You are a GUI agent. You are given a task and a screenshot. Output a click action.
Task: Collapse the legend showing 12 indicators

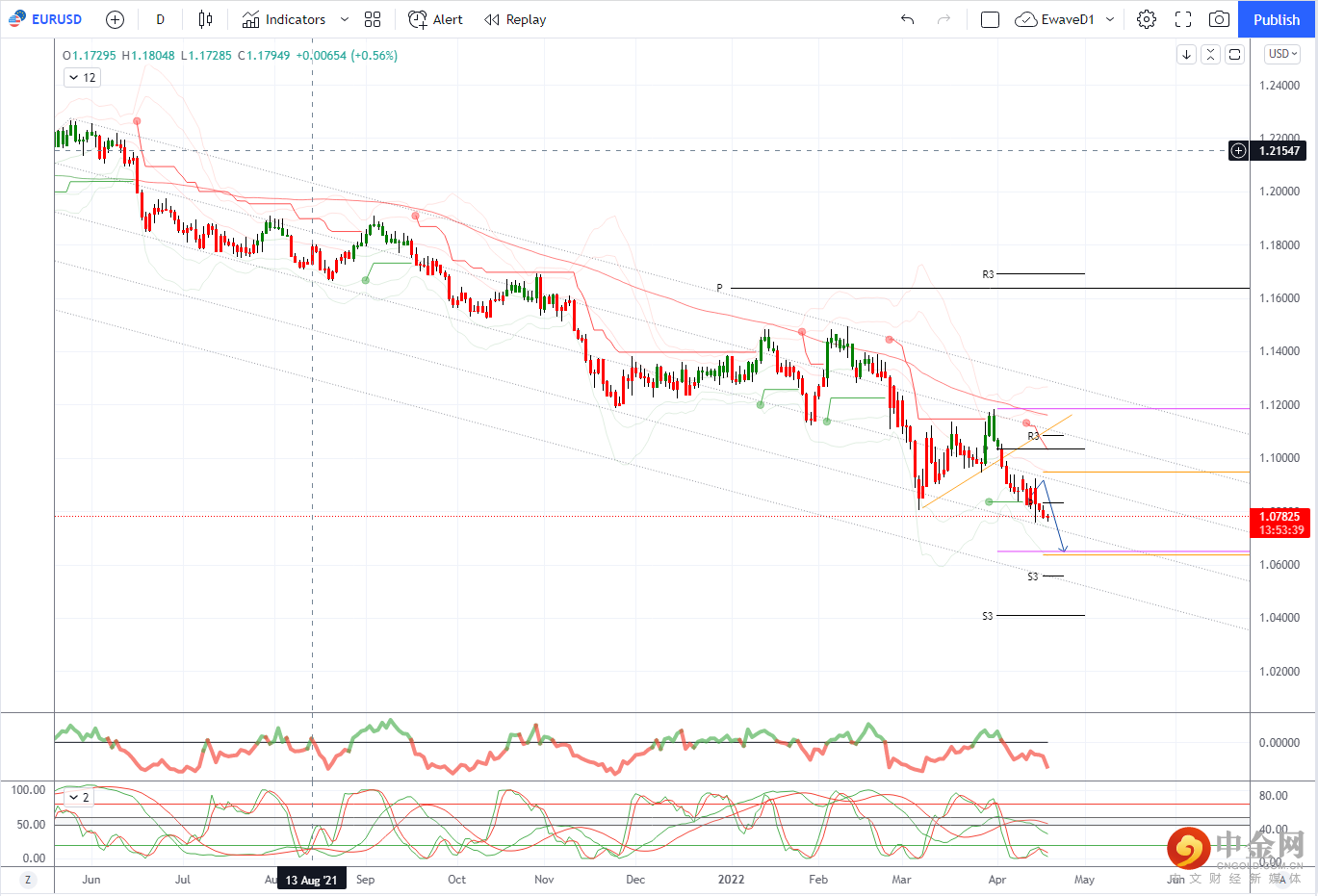coord(82,77)
